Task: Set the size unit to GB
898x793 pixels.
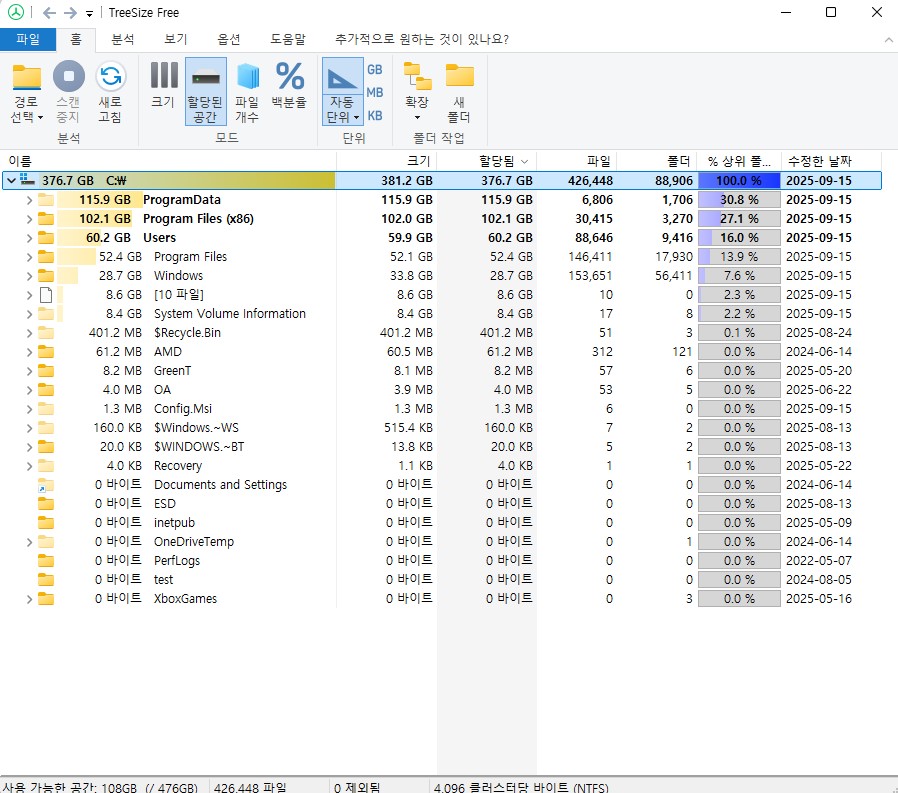Action: (x=375, y=69)
